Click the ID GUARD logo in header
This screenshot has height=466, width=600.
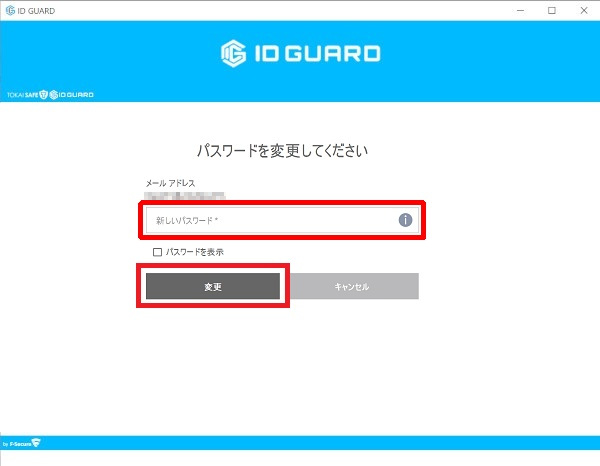(300, 54)
